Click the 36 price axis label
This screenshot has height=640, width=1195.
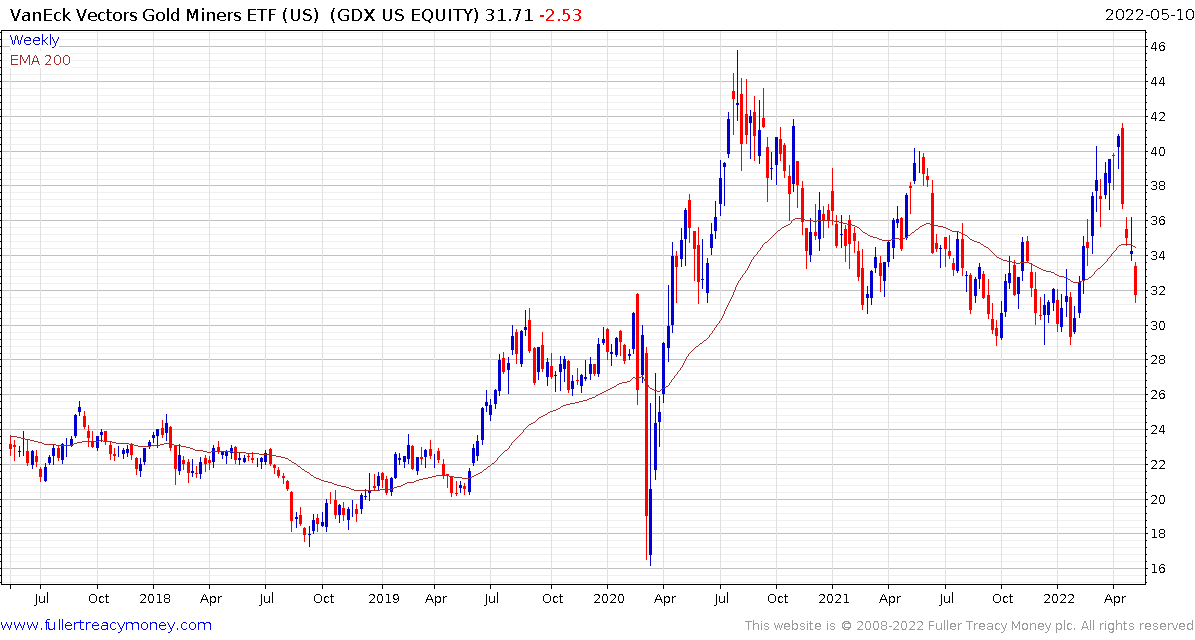coord(1158,221)
